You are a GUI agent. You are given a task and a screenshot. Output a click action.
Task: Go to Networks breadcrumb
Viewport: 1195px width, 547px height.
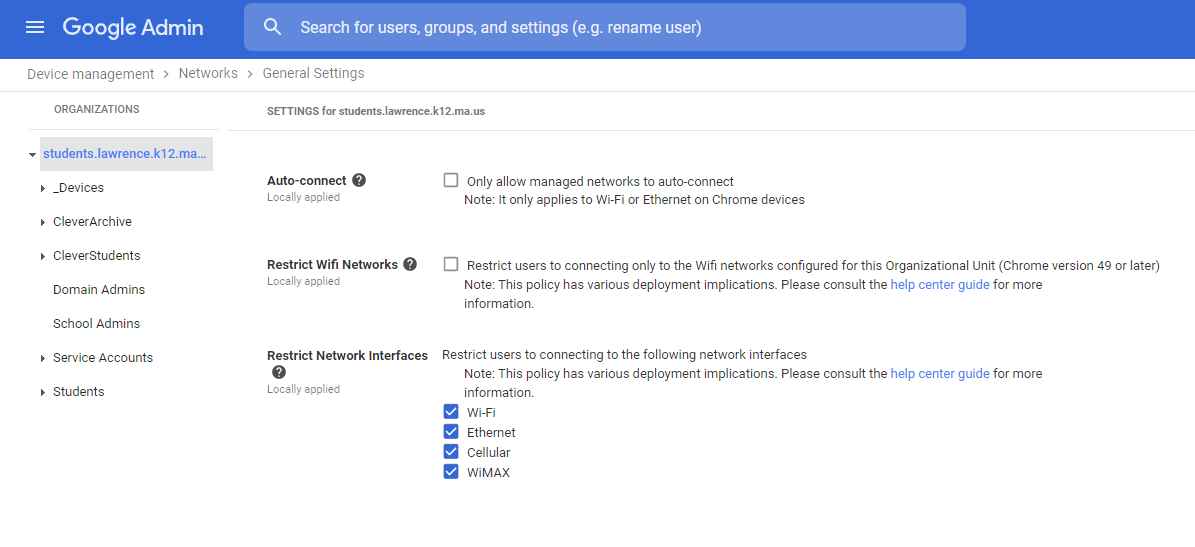208,74
